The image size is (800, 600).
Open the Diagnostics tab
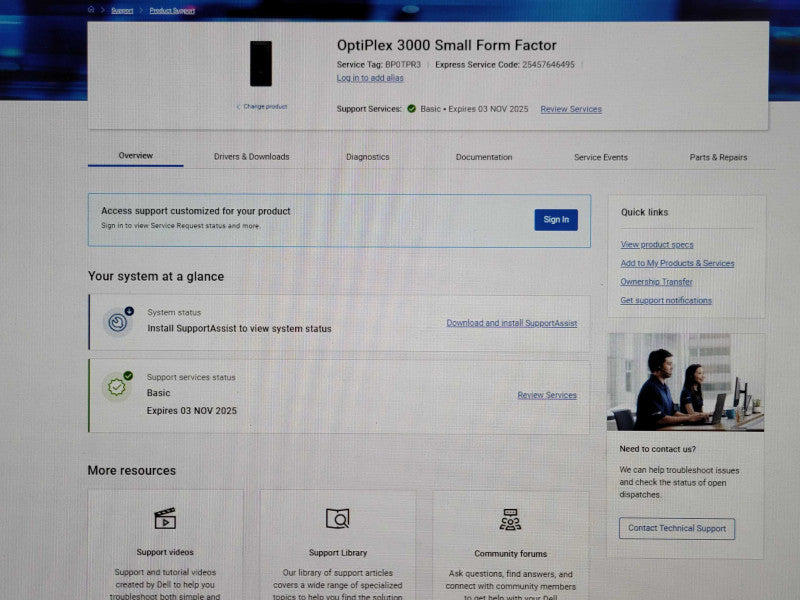pos(367,157)
